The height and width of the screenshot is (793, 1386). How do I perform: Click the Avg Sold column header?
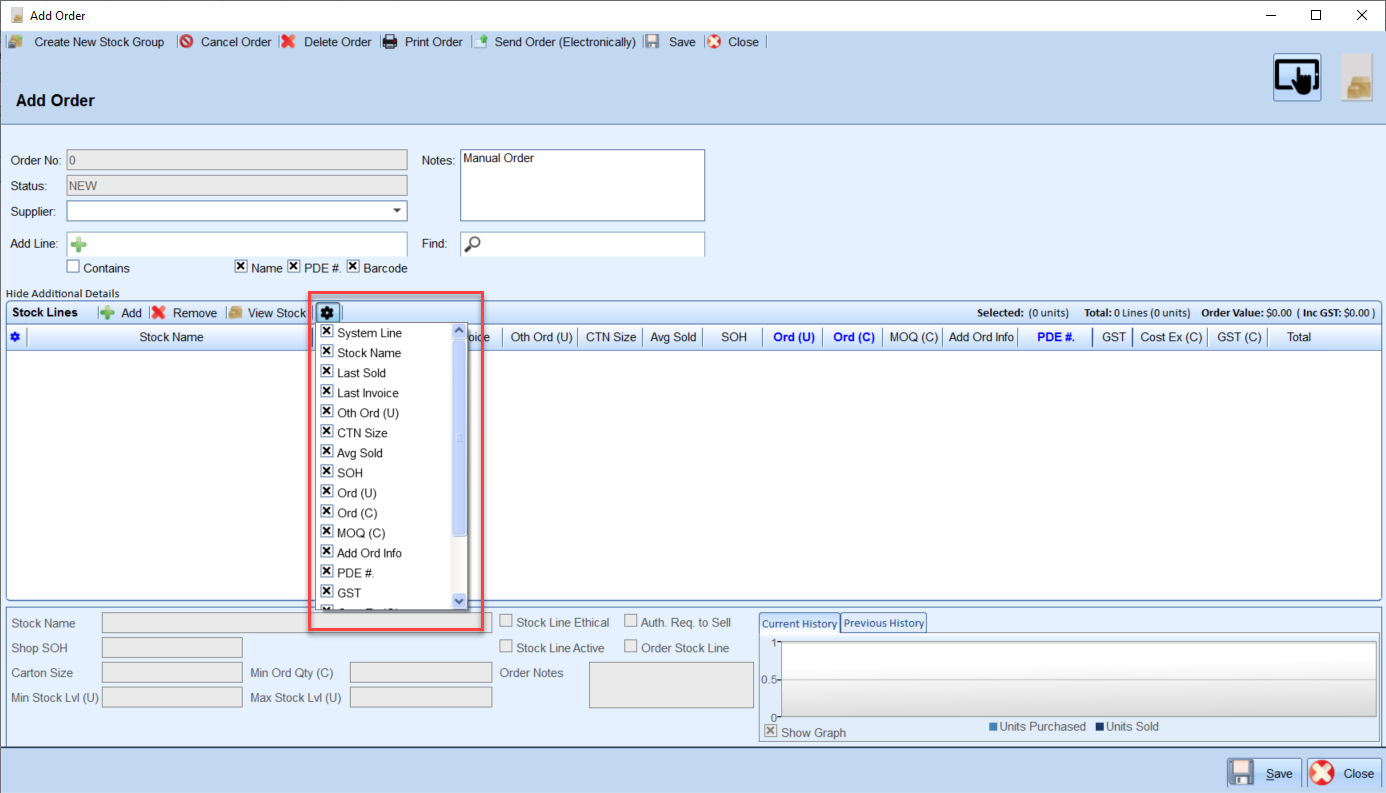[673, 337]
